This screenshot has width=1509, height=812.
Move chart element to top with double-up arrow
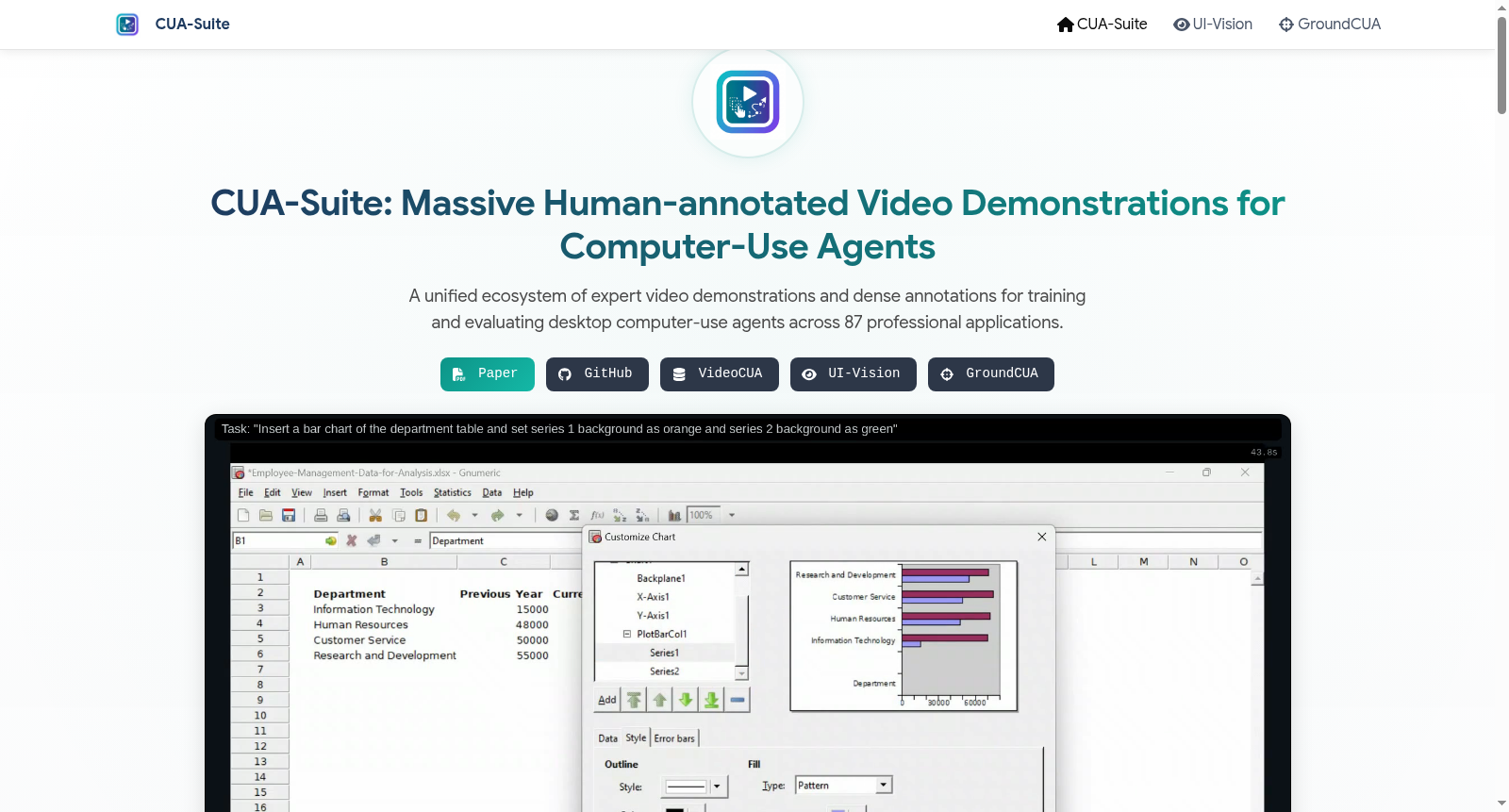(635, 700)
